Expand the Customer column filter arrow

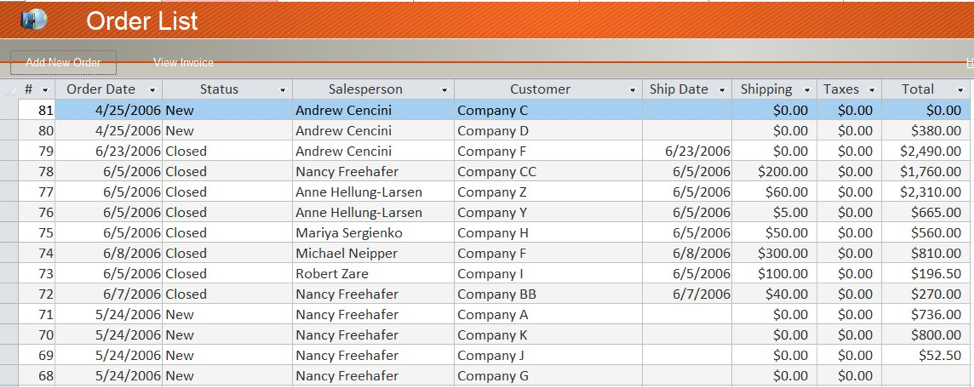[632, 90]
